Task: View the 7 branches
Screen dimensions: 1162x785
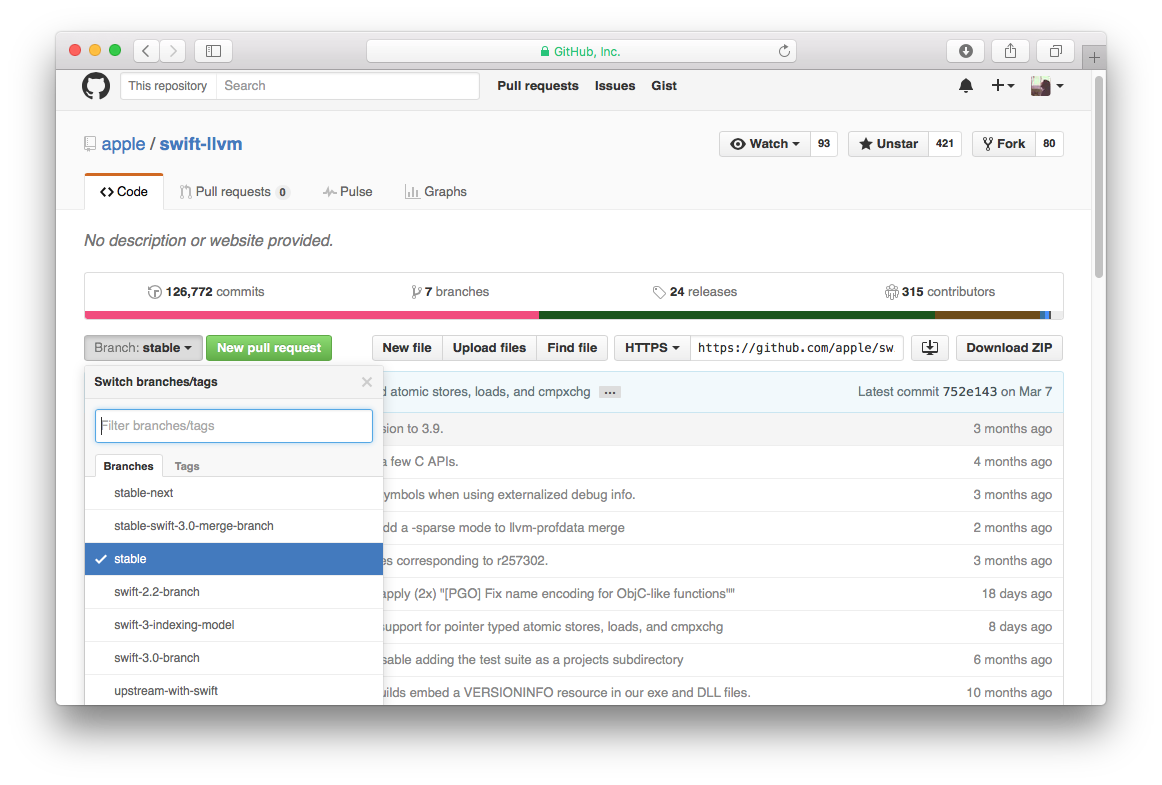Action: (450, 292)
